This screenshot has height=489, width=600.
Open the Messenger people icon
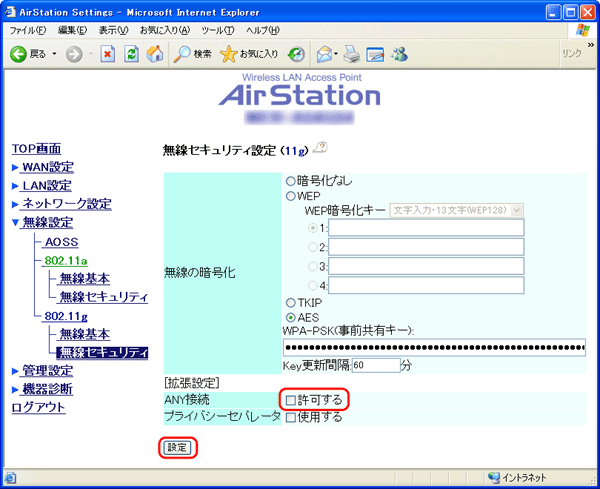399,54
